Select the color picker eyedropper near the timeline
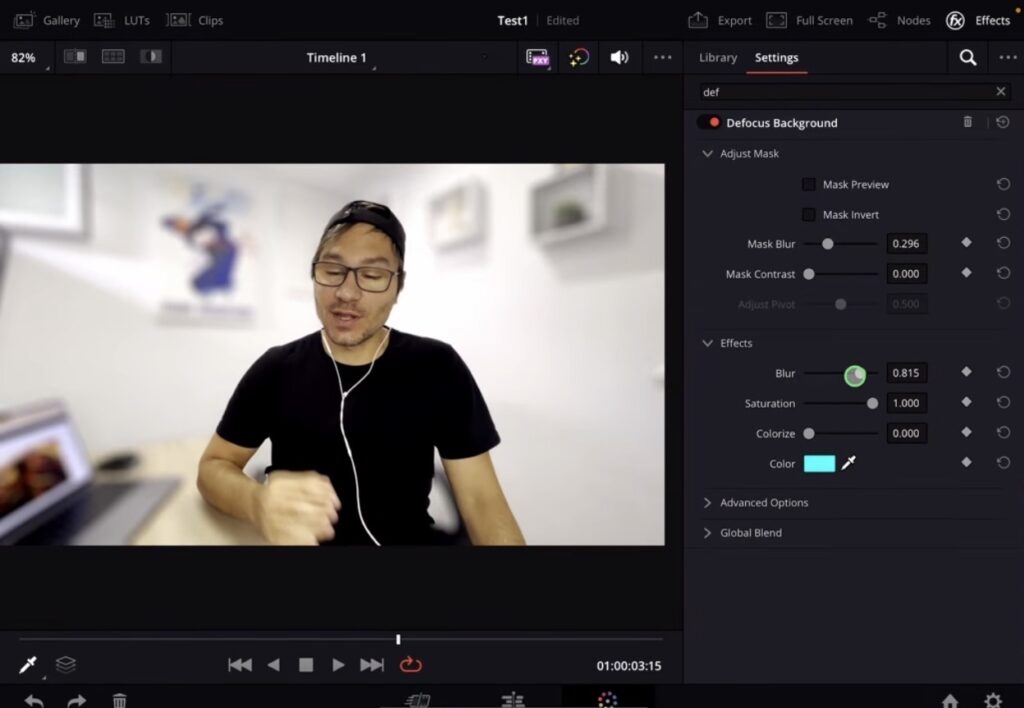This screenshot has height=708, width=1024. [x=27, y=663]
